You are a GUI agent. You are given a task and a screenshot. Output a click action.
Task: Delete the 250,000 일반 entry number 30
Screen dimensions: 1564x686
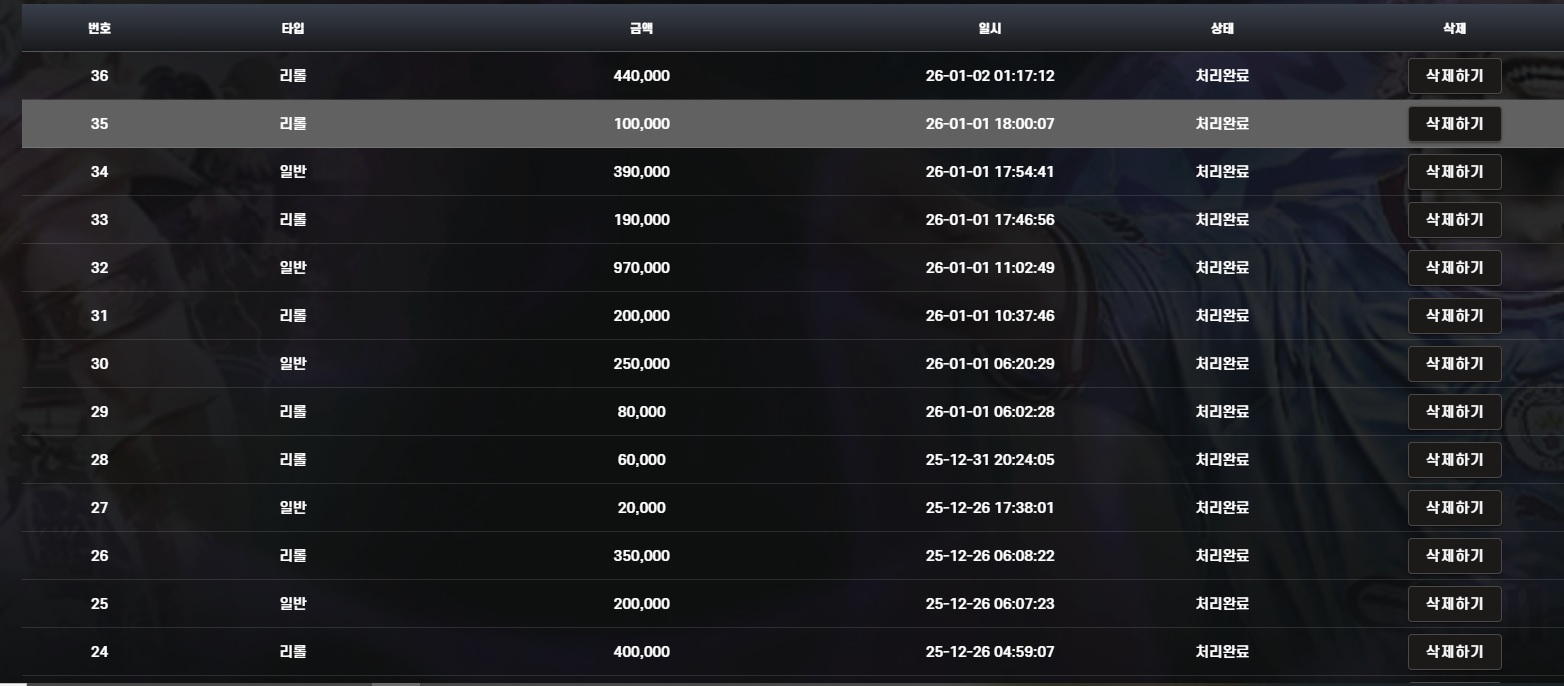[x=1454, y=364]
